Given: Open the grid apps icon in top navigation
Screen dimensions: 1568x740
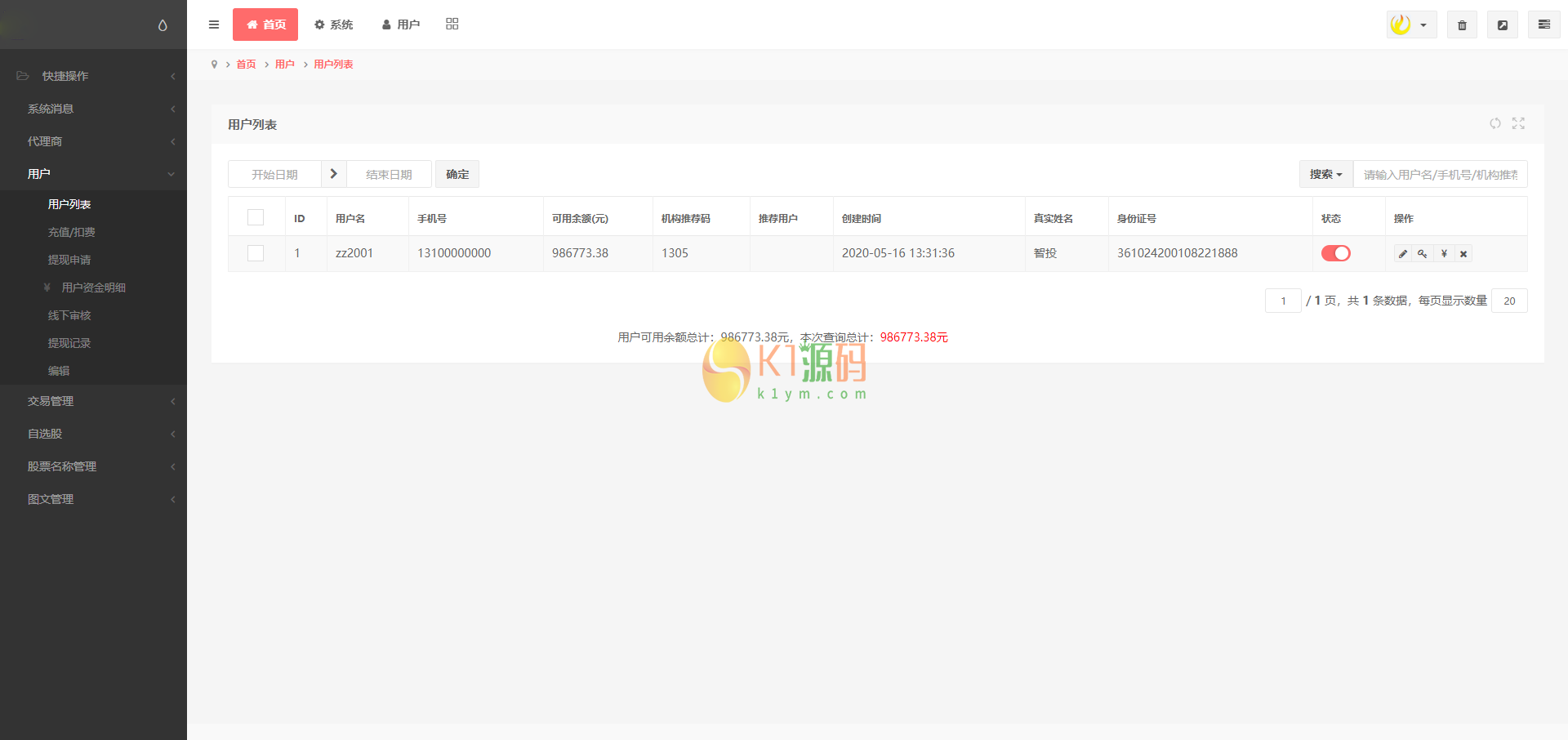Looking at the screenshot, I should pos(452,25).
